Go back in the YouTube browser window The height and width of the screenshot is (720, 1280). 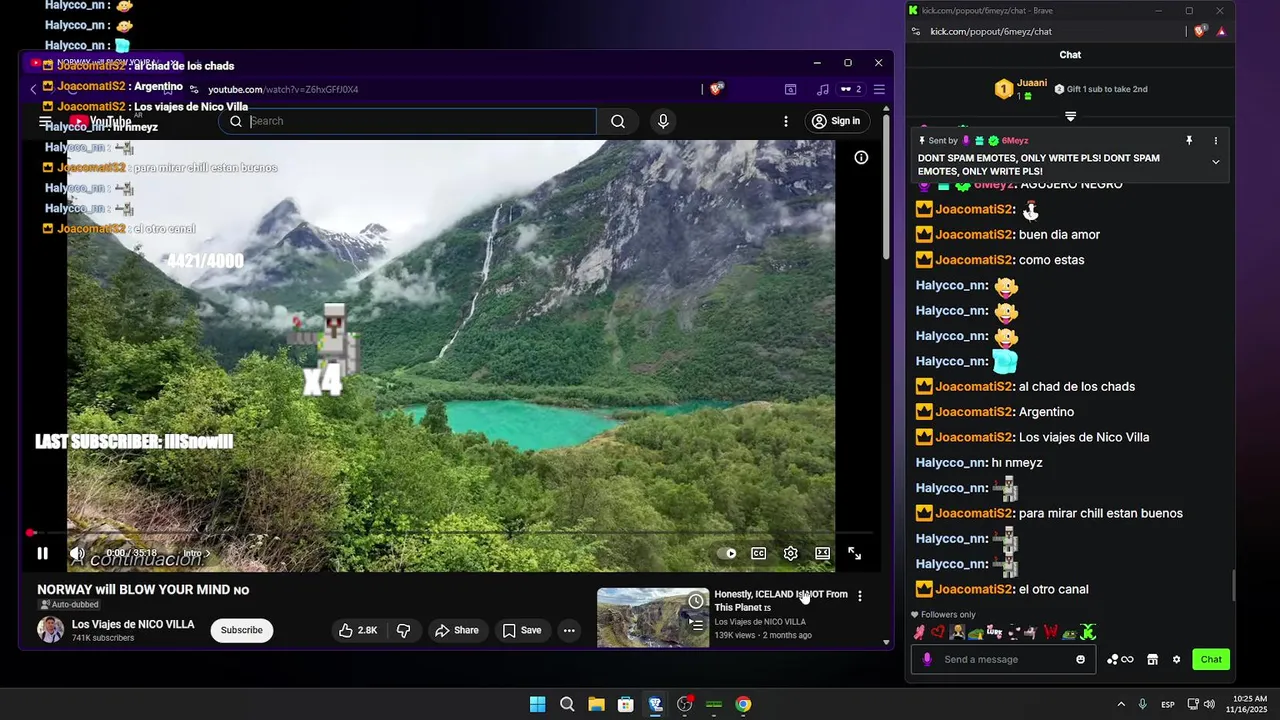pyautogui.click(x=32, y=89)
